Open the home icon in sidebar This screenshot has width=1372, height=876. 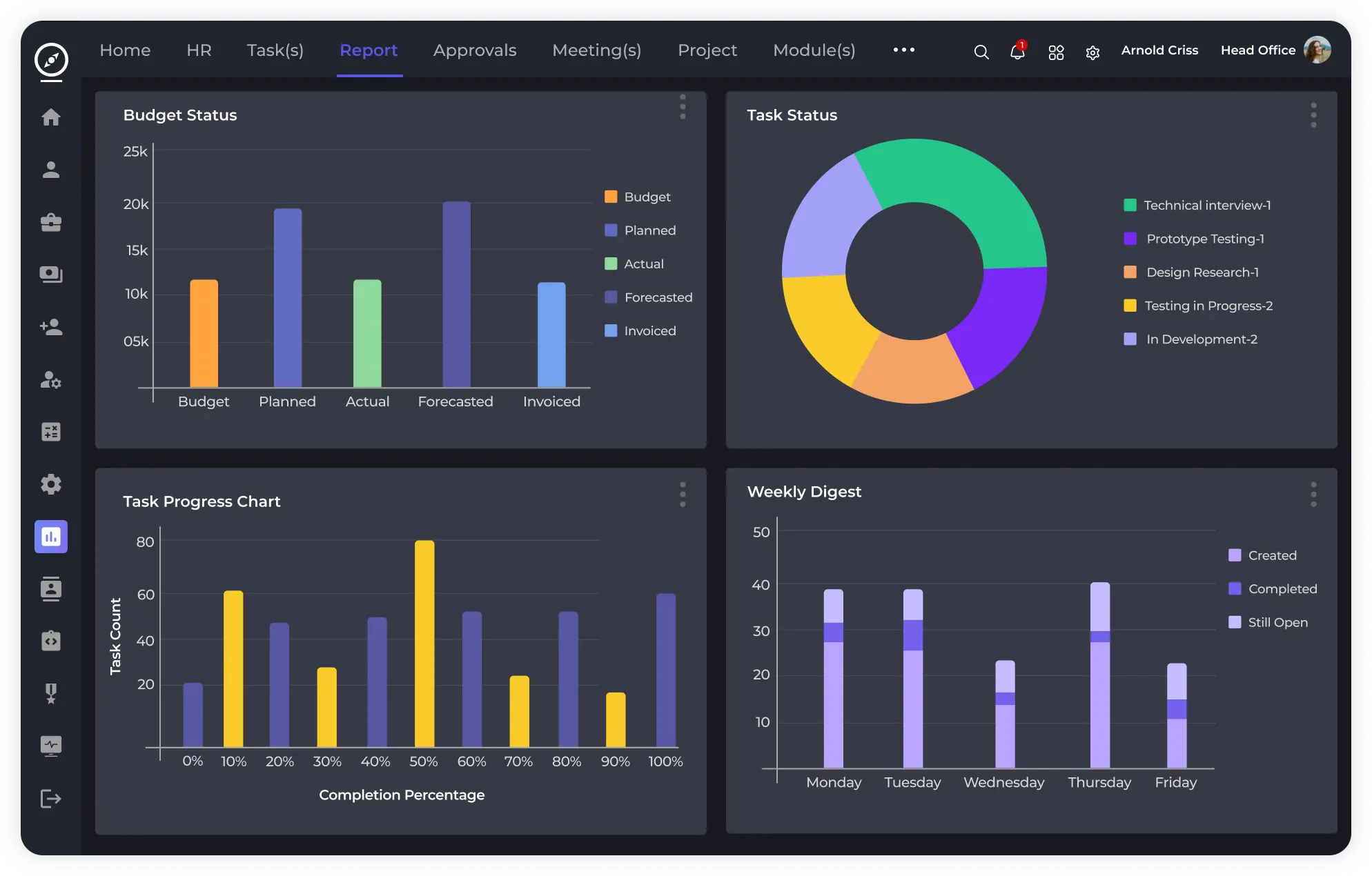point(51,117)
